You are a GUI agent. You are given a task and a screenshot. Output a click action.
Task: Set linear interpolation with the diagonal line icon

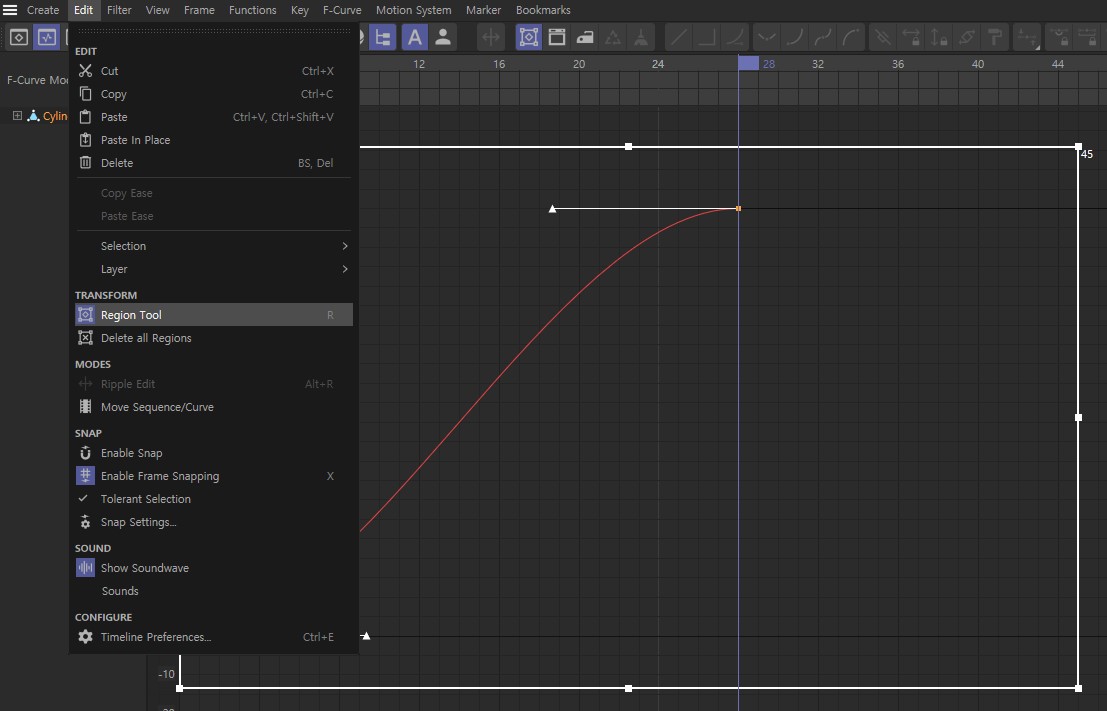pyautogui.click(x=678, y=37)
